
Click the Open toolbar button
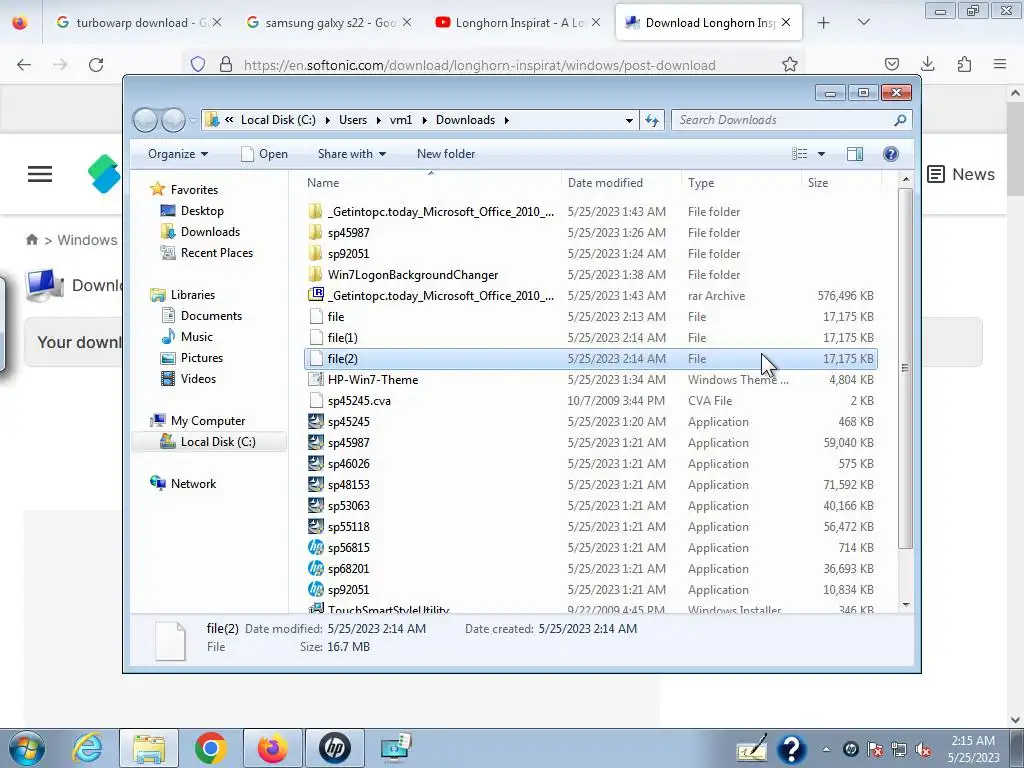(x=264, y=154)
